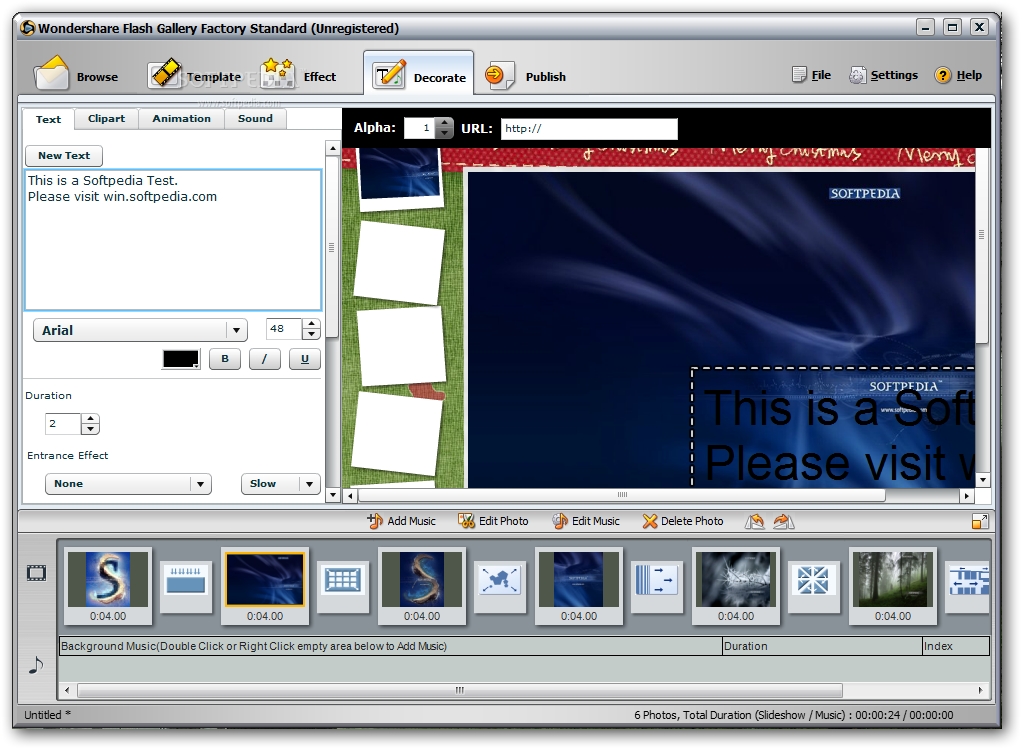Switch to the Sound tab
The width and height of the screenshot is (1022, 749).
(255, 119)
